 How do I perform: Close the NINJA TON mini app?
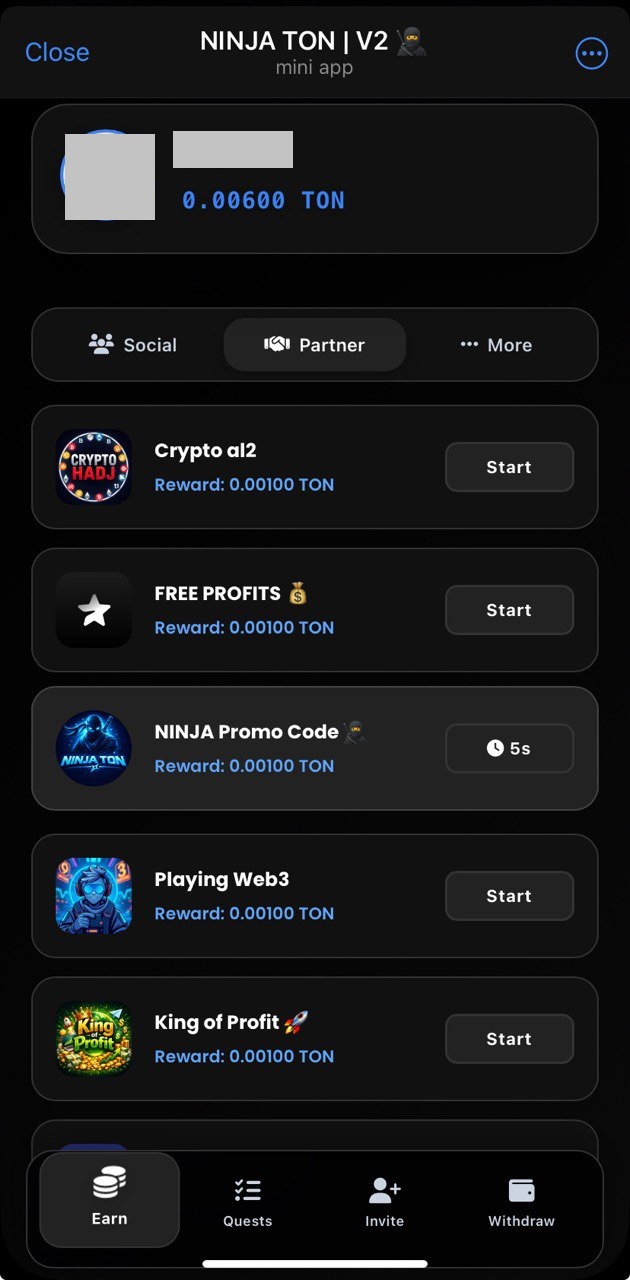pos(57,52)
